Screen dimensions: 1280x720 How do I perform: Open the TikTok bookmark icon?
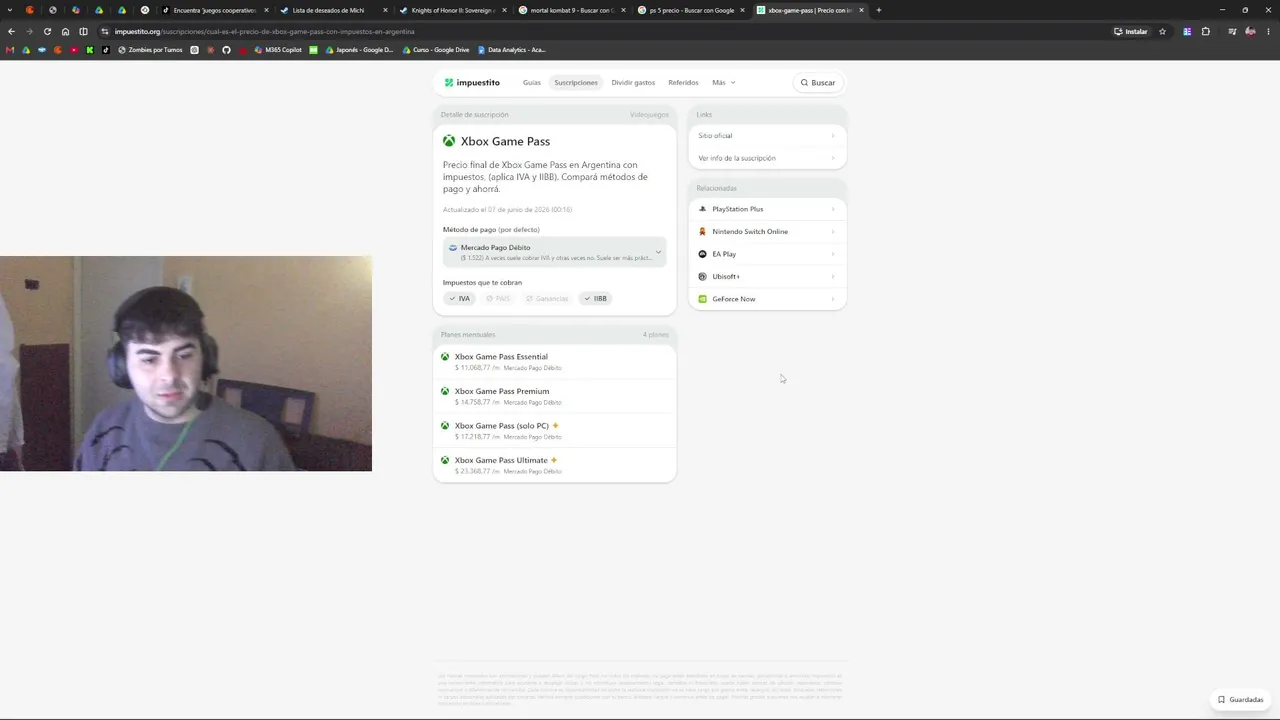point(106,50)
